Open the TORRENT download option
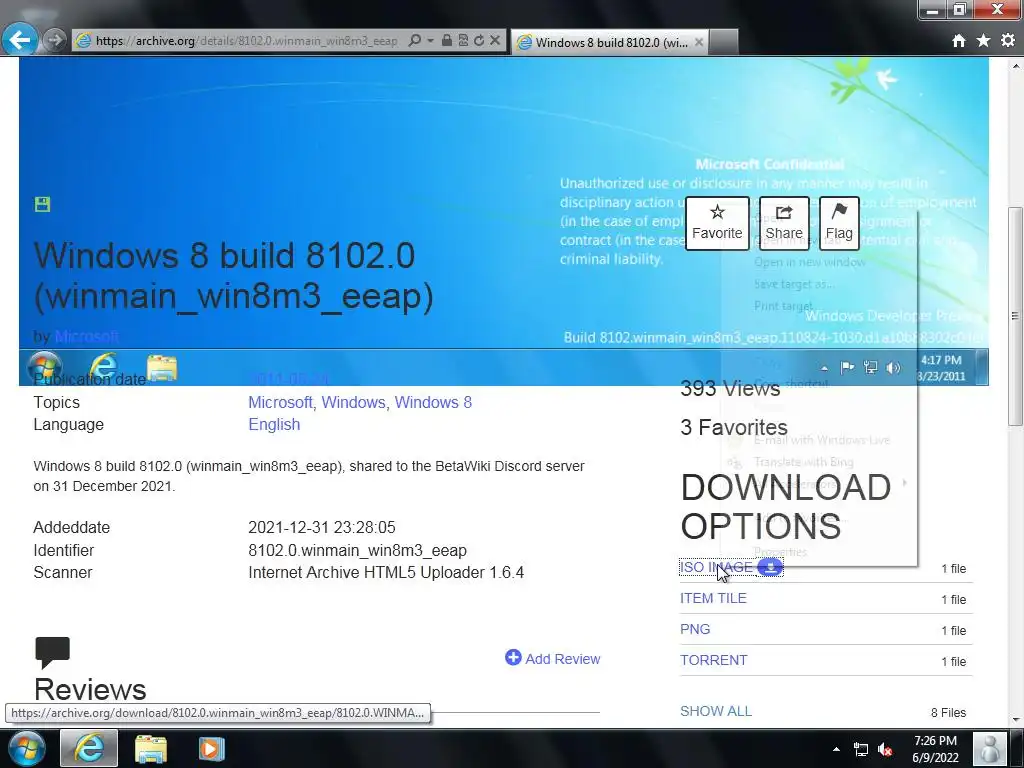The image size is (1024, 768). pyautogui.click(x=713, y=660)
